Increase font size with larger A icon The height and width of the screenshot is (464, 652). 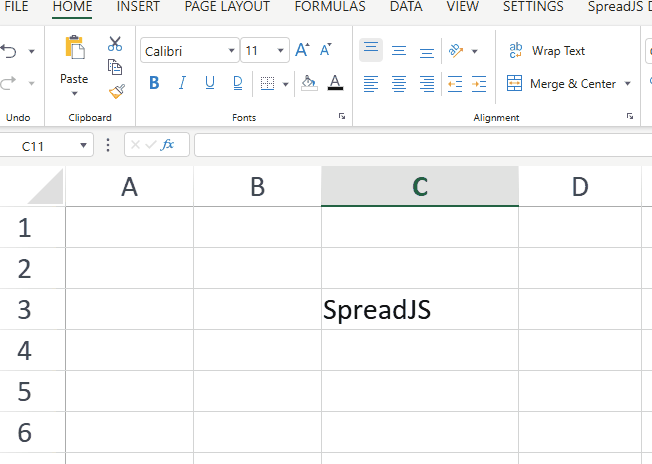(302, 50)
